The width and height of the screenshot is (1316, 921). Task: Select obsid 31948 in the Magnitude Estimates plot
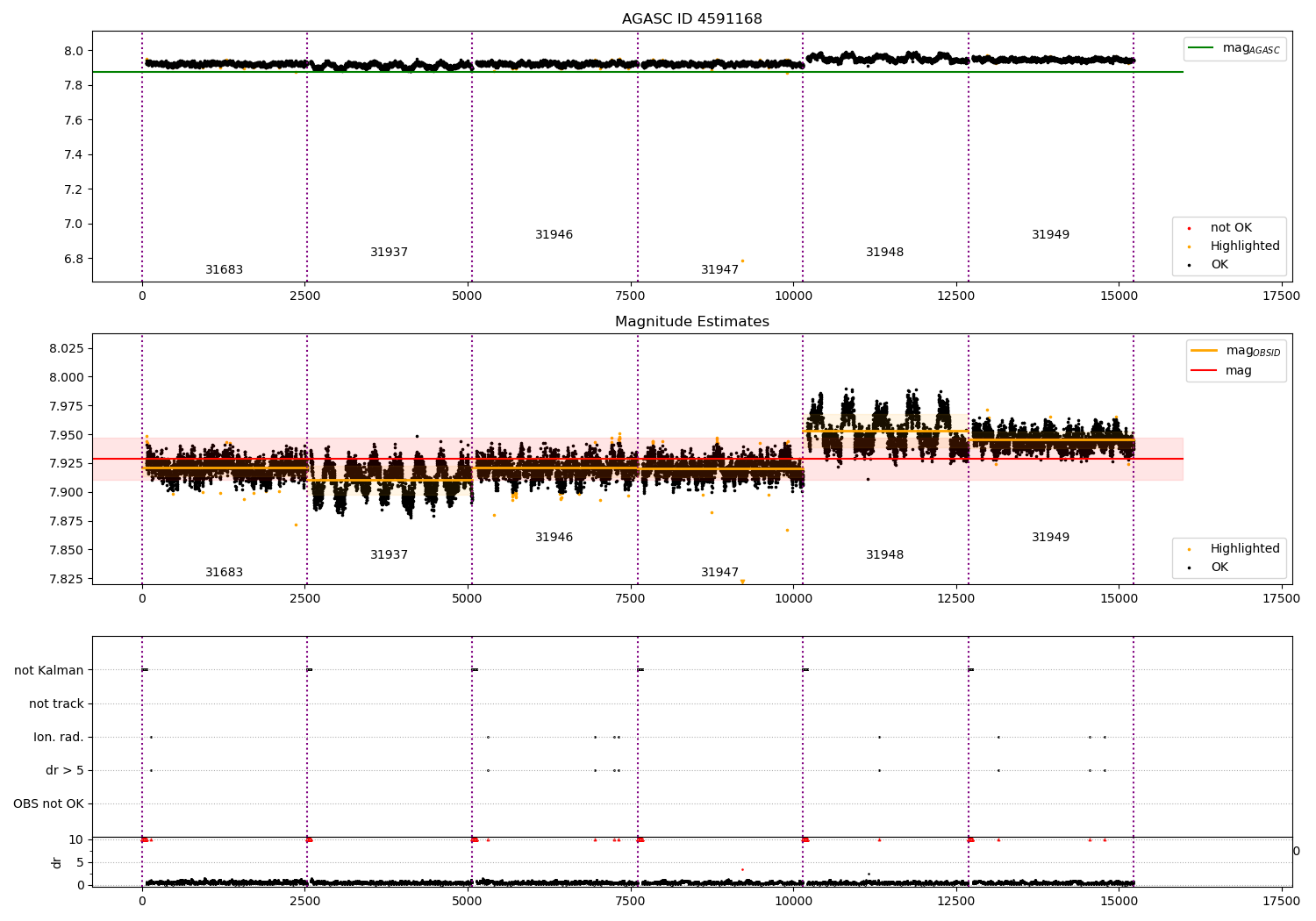(x=885, y=555)
